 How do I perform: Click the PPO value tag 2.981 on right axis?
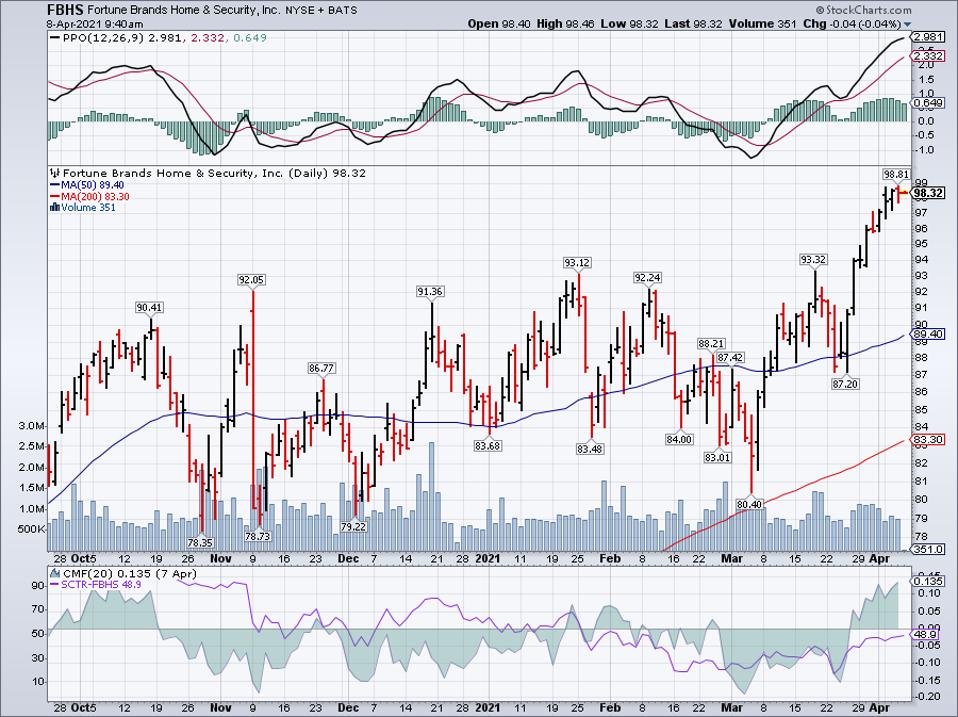tap(927, 37)
